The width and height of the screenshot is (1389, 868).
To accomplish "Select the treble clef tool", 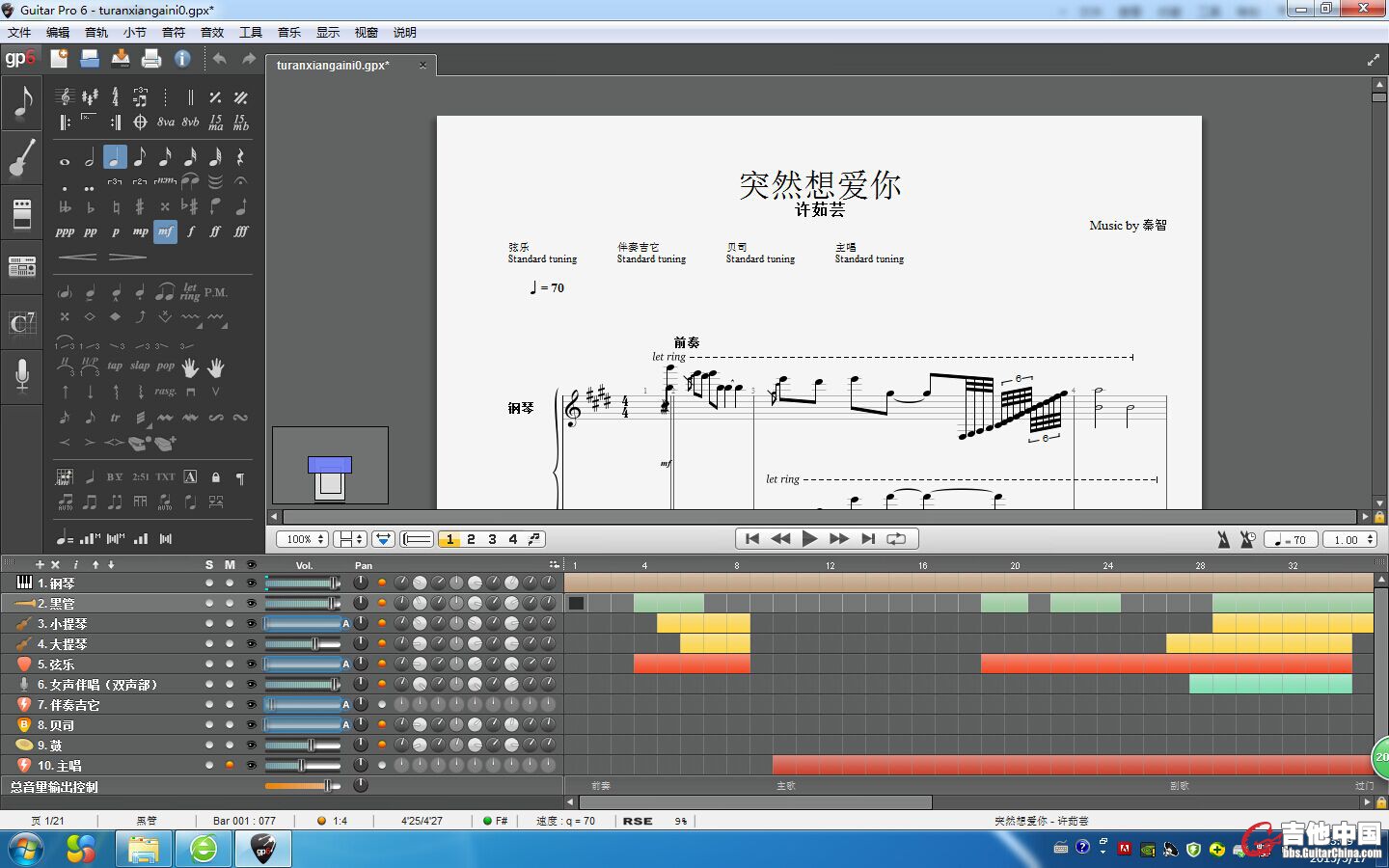I will (65, 96).
